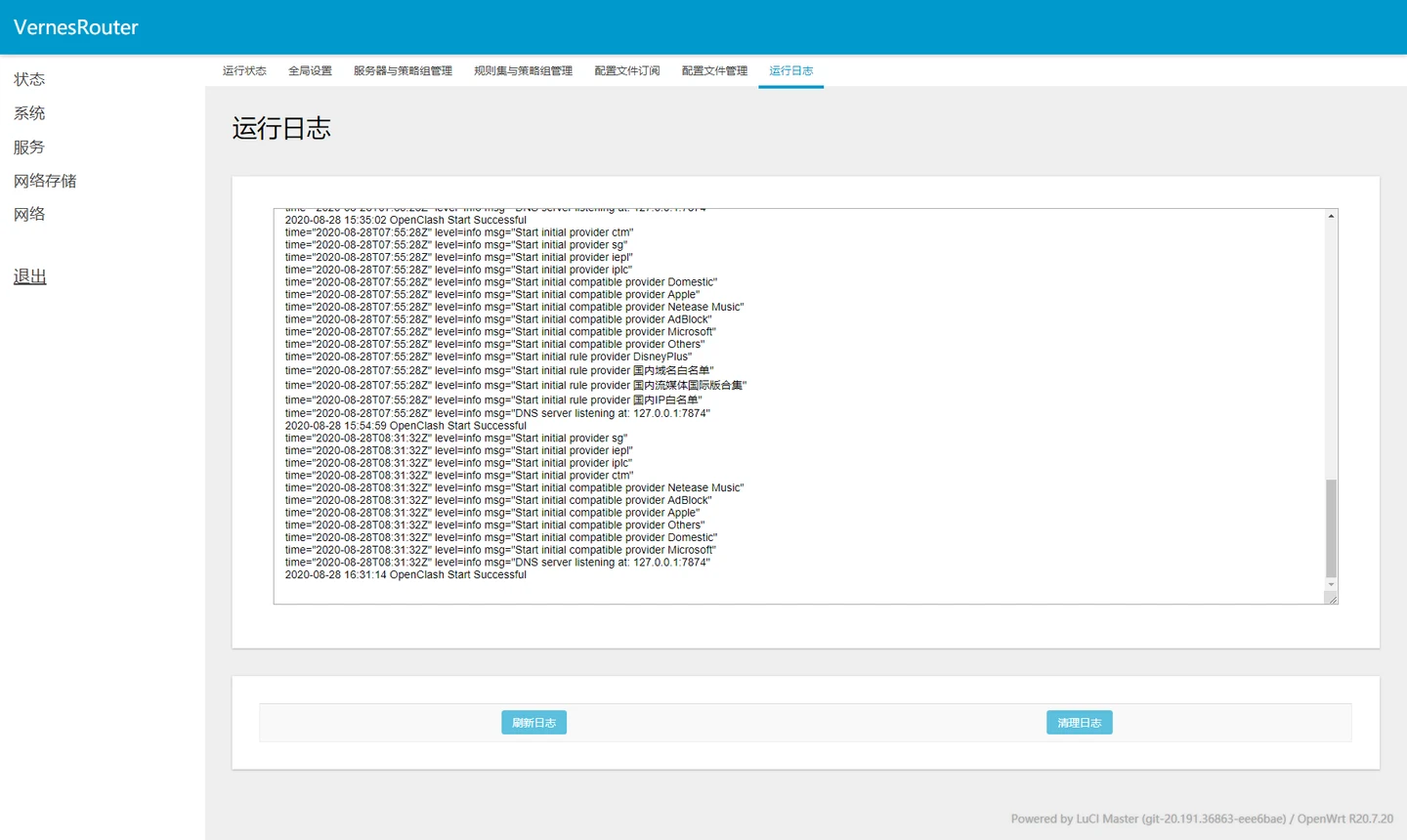Click the 刷新日志 button
Viewport: 1407px width, 840px height.
click(x=533, y=723)
